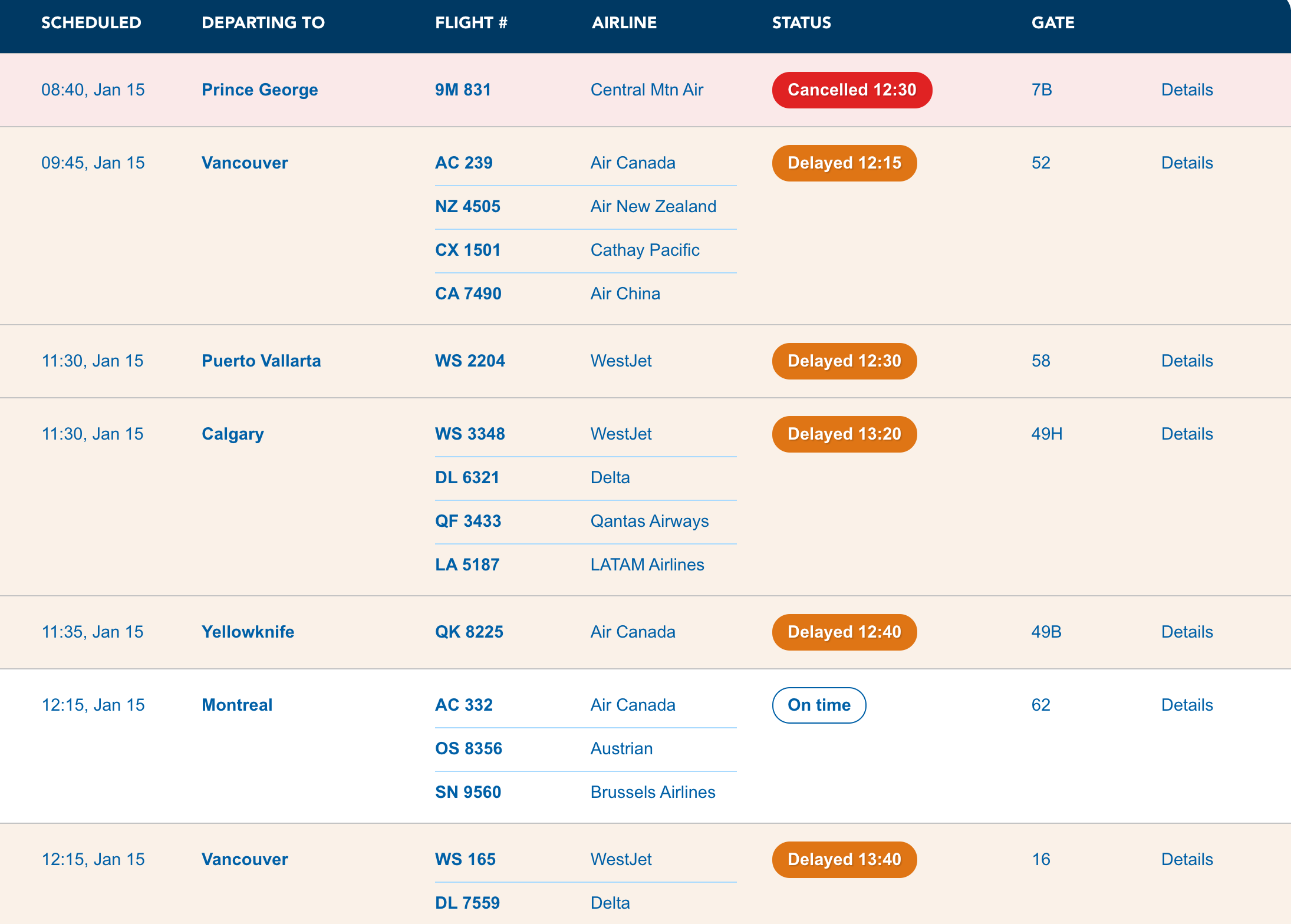Select flight number AC 239
This screenshot has height=924, width=1291.
click(463, 163)
